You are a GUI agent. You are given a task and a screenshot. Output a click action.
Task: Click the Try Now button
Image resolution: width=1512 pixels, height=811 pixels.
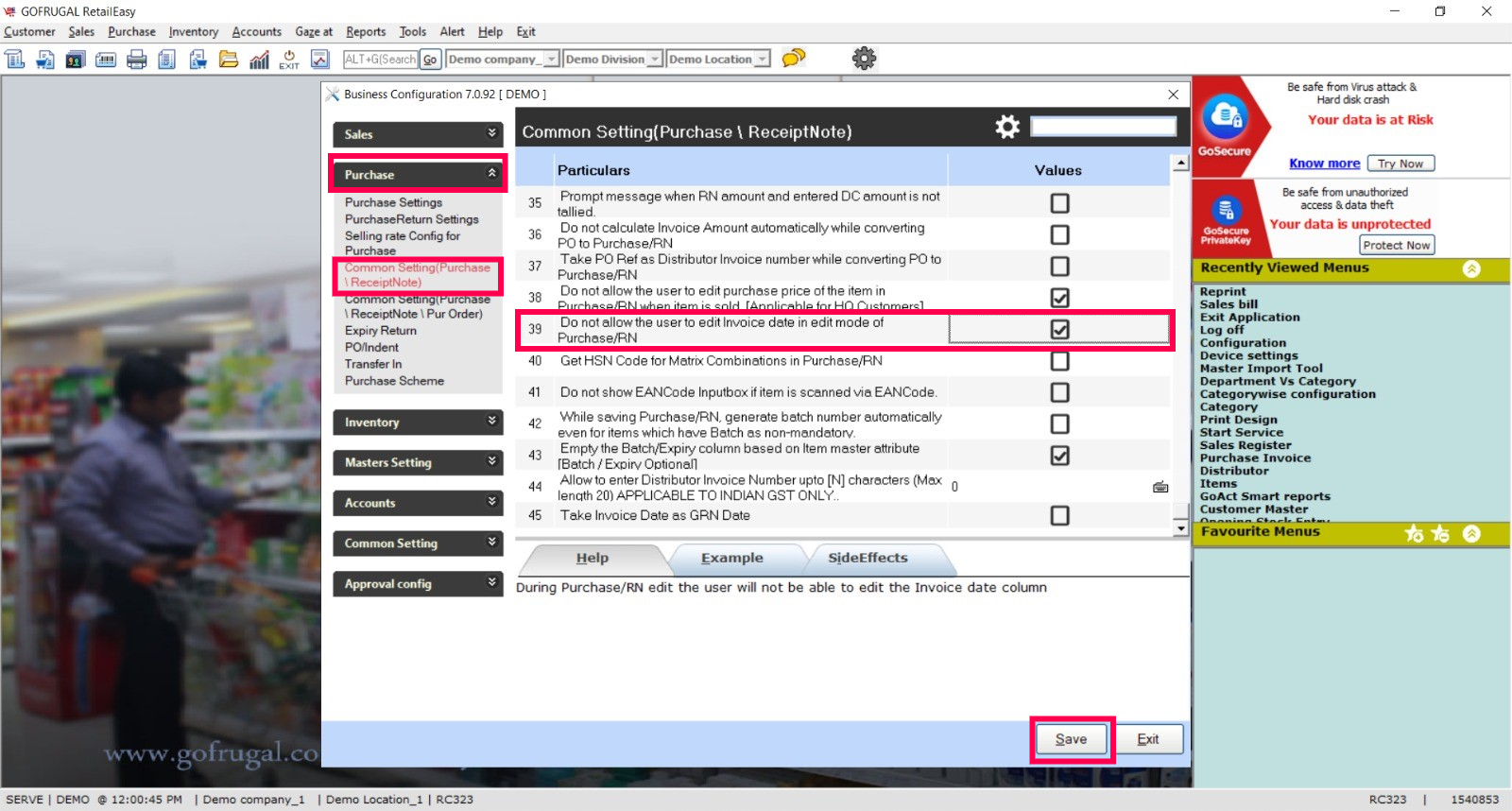(x=1400, y=164)
